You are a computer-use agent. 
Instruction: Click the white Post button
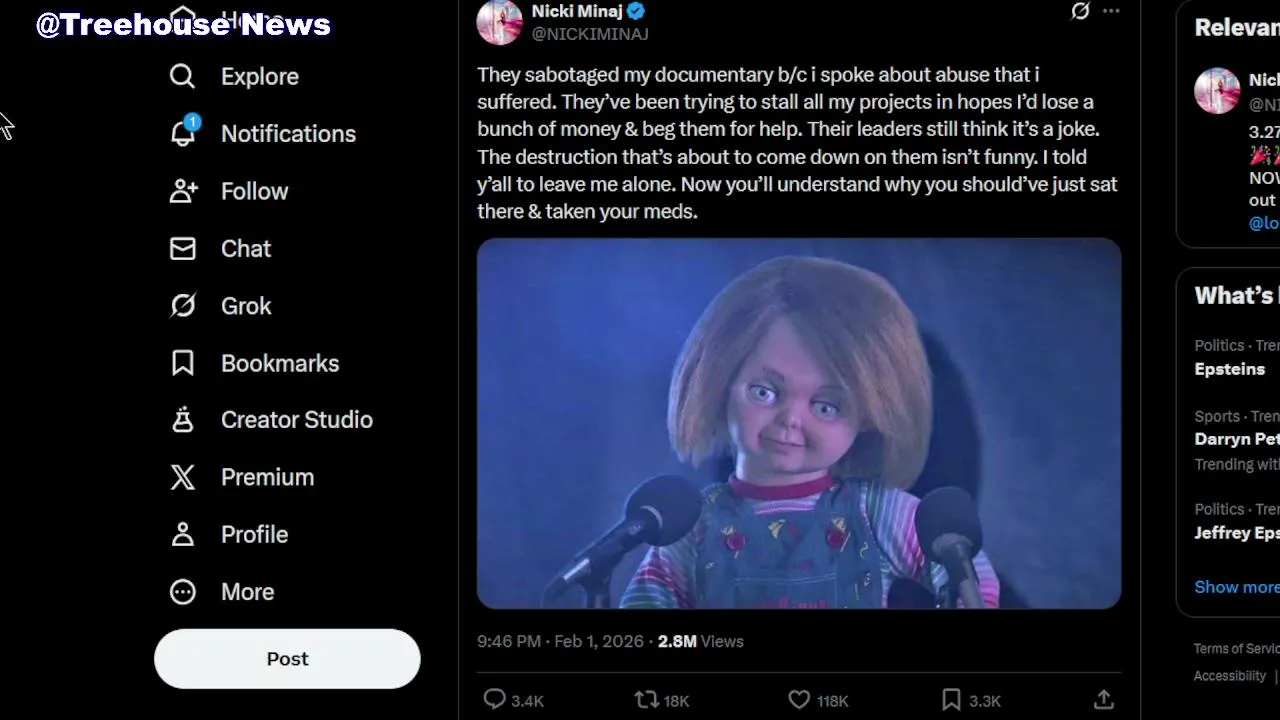tap(287, 659)
